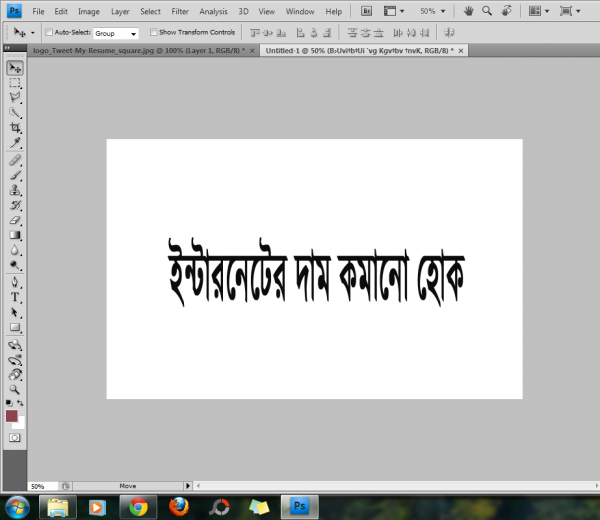Toggle Show Transform Controls checkbox
Viewport: 600px width, 520px height.
[x=153, y=32]
